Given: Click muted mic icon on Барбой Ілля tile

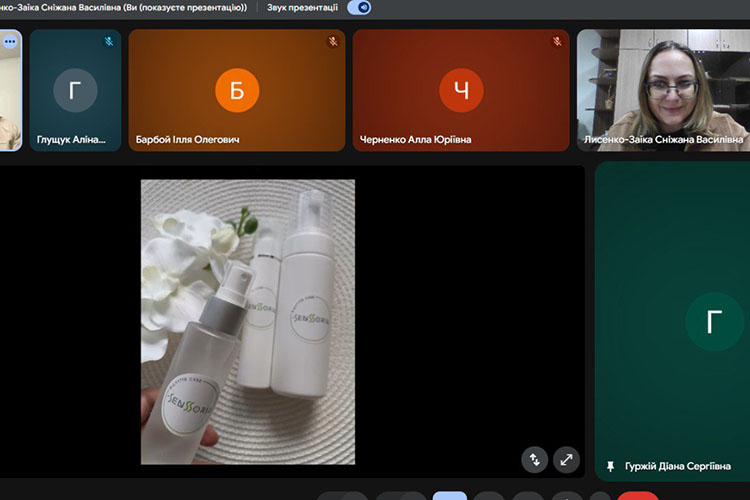Looking at the screenshot, I should click(x=333, y=42).
